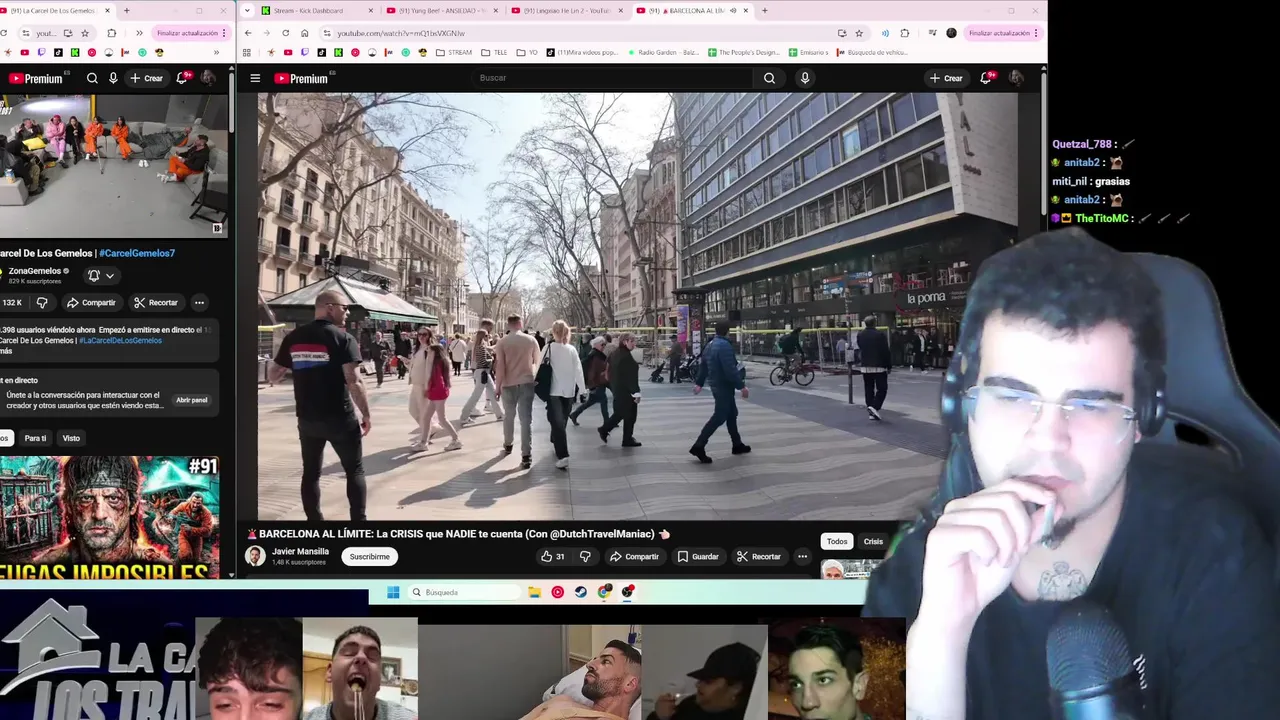Share the stream via Compartir in left window
This screenshot has height=720, width=1280.
coord(91,303)
